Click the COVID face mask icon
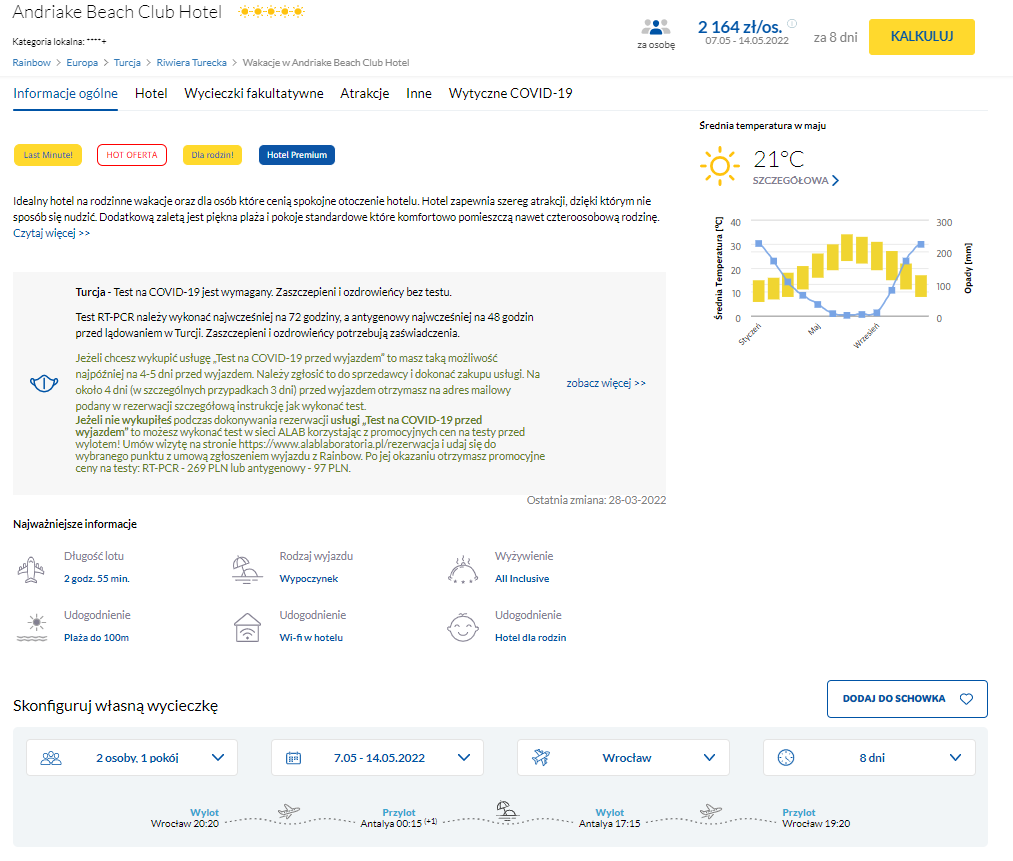The width and height of the screenshot is (1013, 861). tap(42, 384)
